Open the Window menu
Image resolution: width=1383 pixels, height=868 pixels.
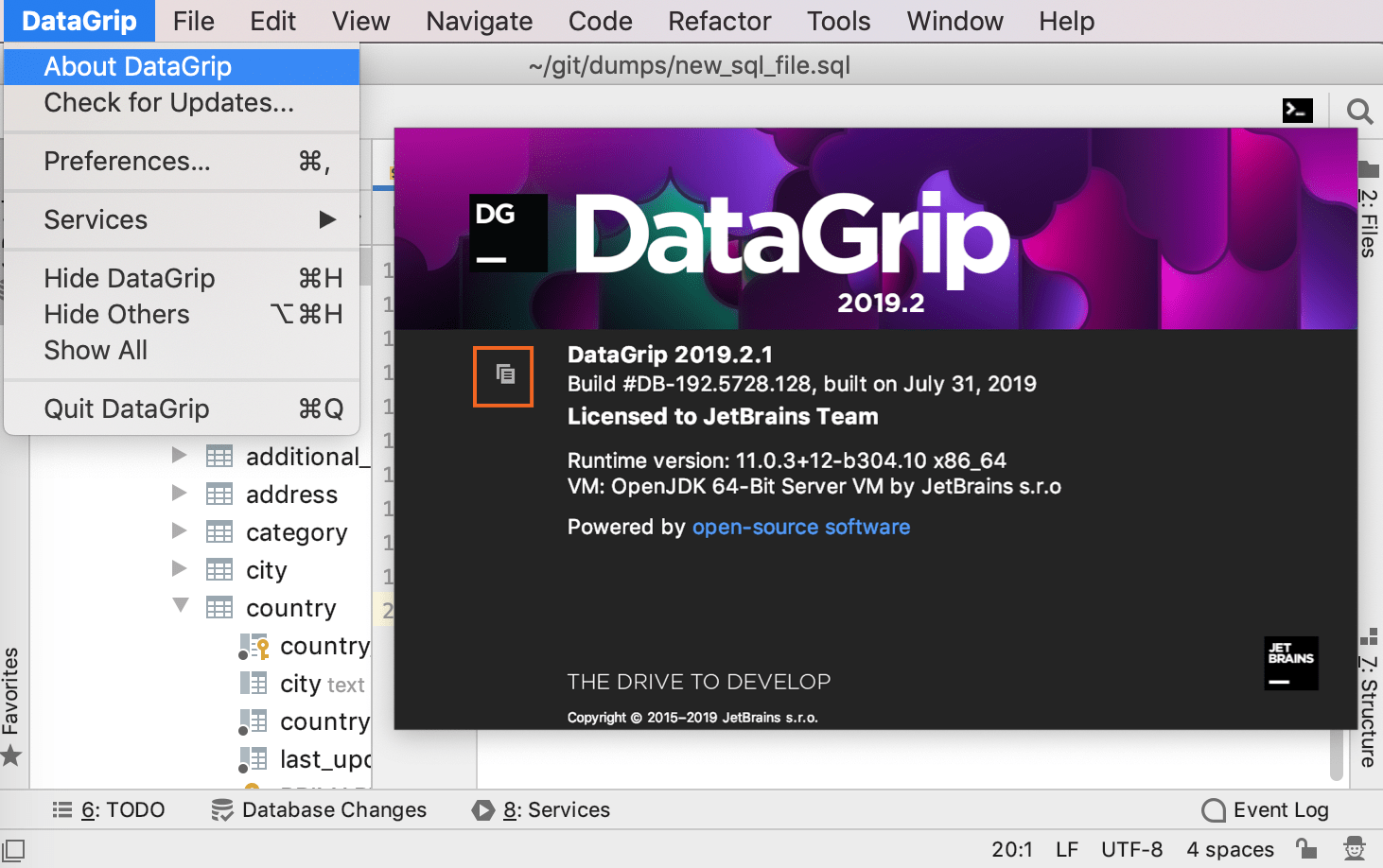pos(955,21)
